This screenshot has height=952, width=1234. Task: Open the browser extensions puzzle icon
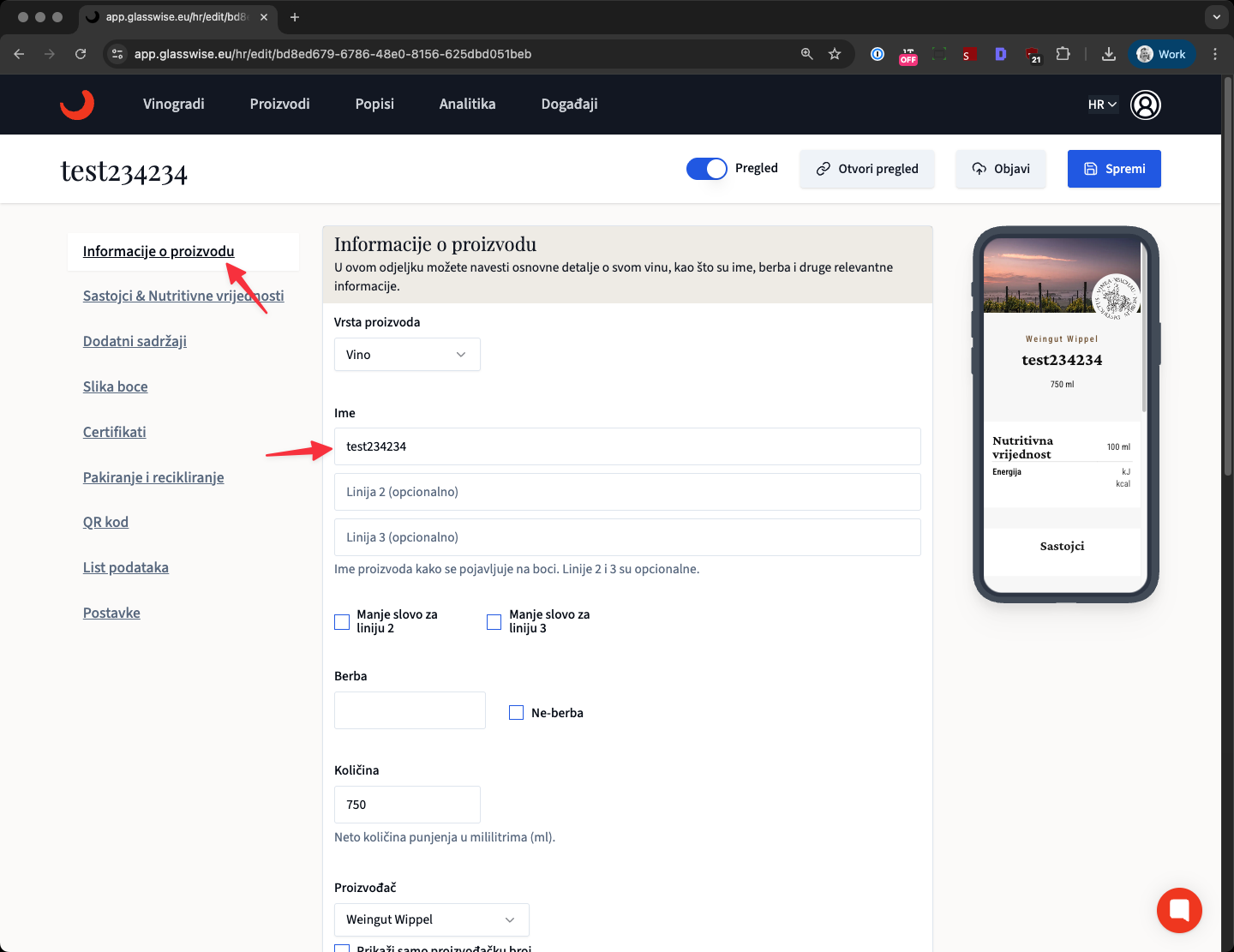1063,54
